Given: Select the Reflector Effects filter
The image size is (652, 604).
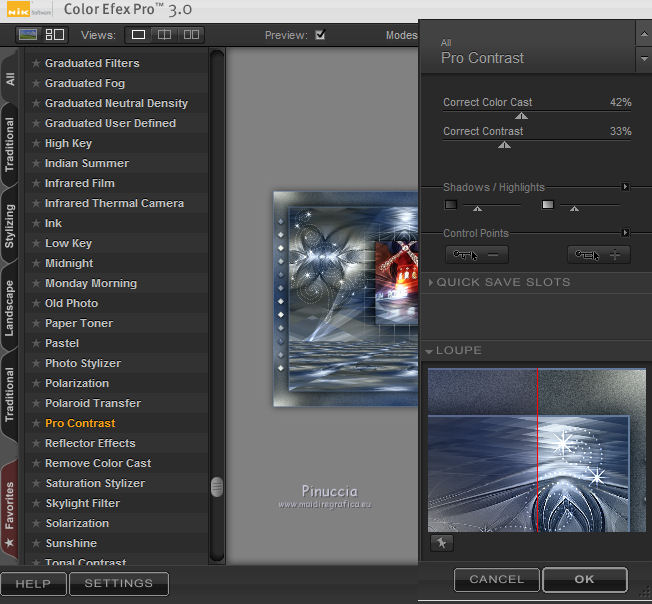Looking at the screenshot, I should point(116,443).
